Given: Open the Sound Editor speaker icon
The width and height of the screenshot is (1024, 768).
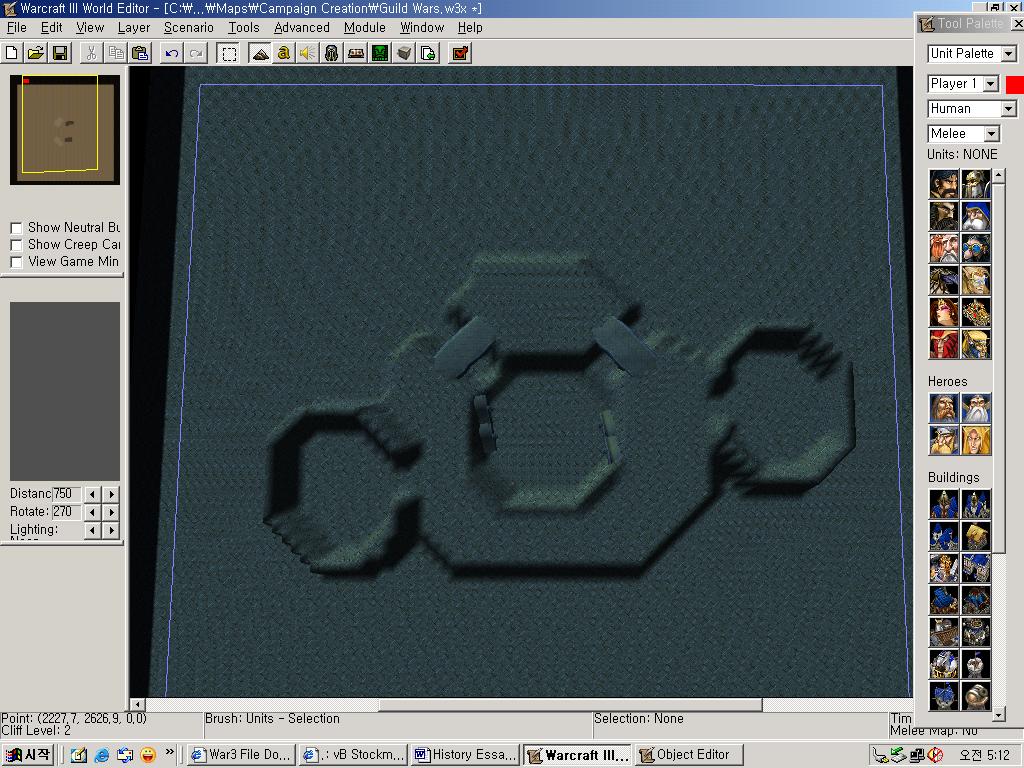Looking at the screenshot, I should [308, 53].
